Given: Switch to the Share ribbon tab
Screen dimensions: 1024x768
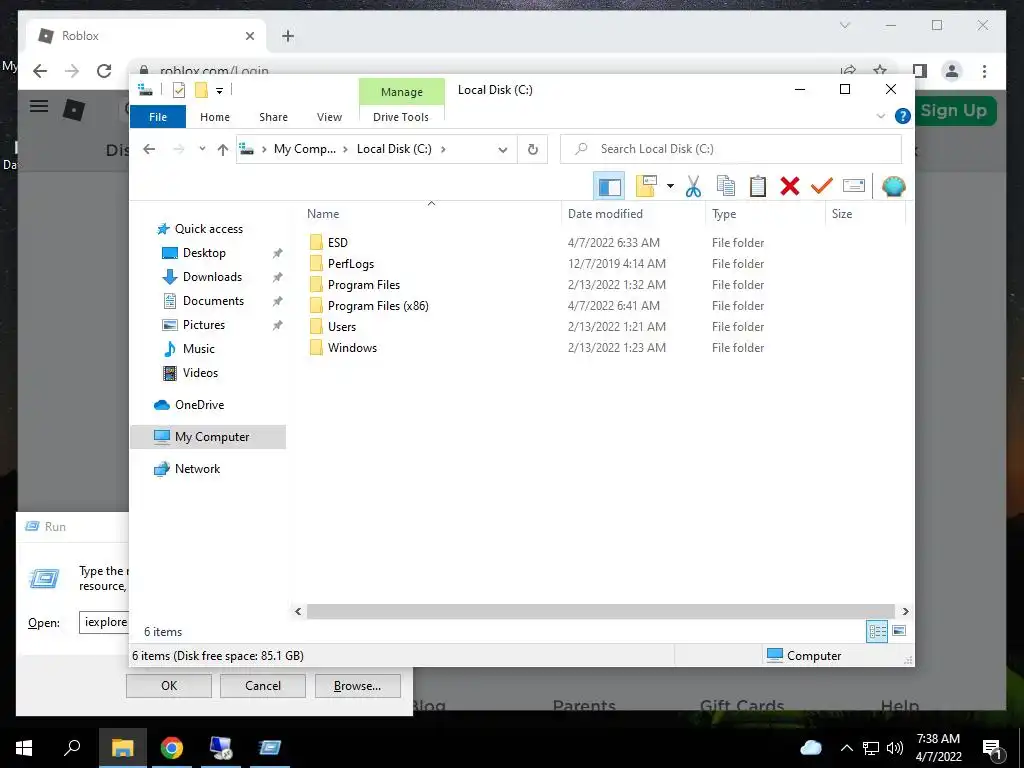Looking at the screenshot, I should tap(273, 117).
